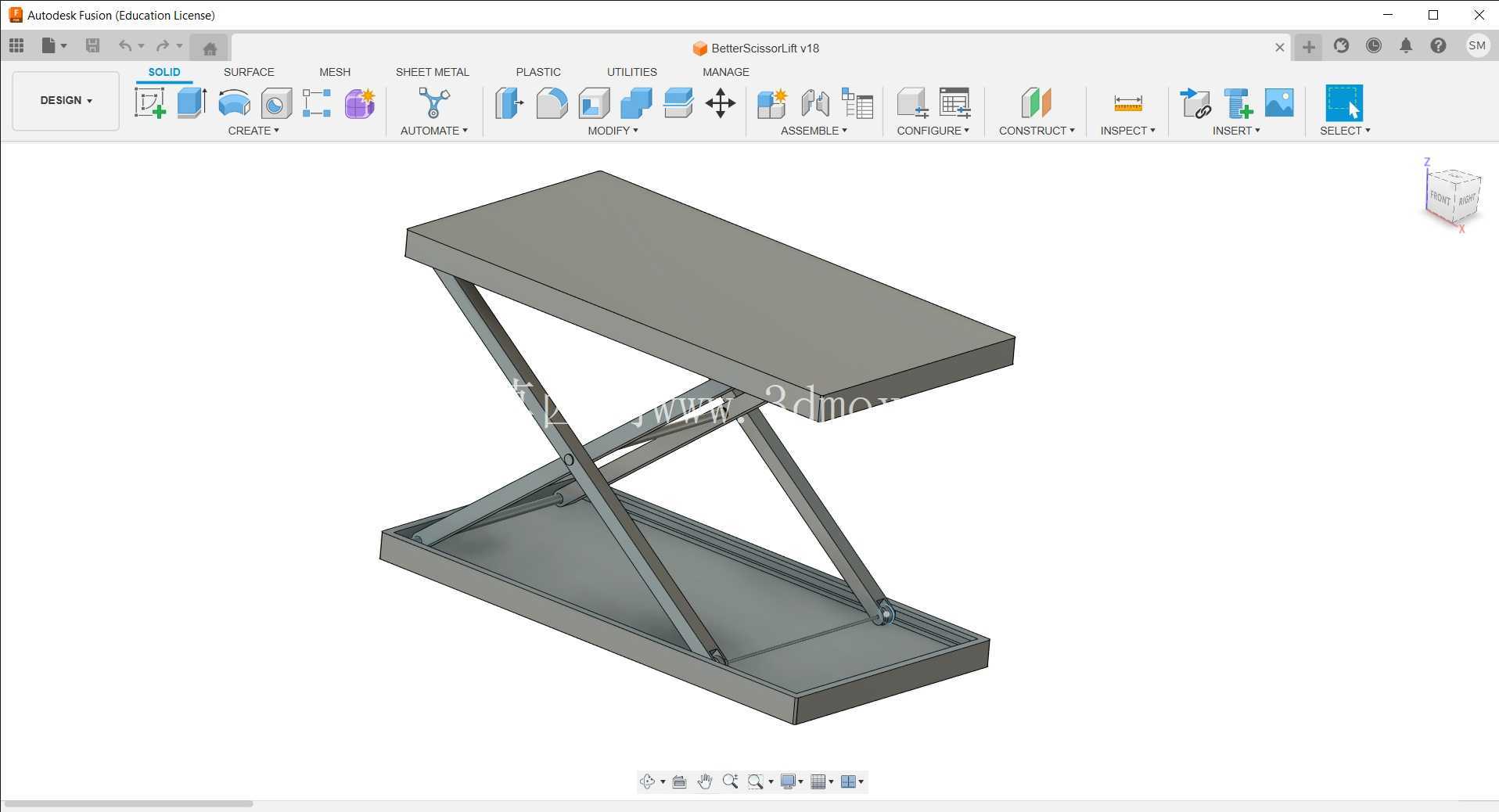Select the Revolve tool
1499x812 pixels.
point(234,102)
